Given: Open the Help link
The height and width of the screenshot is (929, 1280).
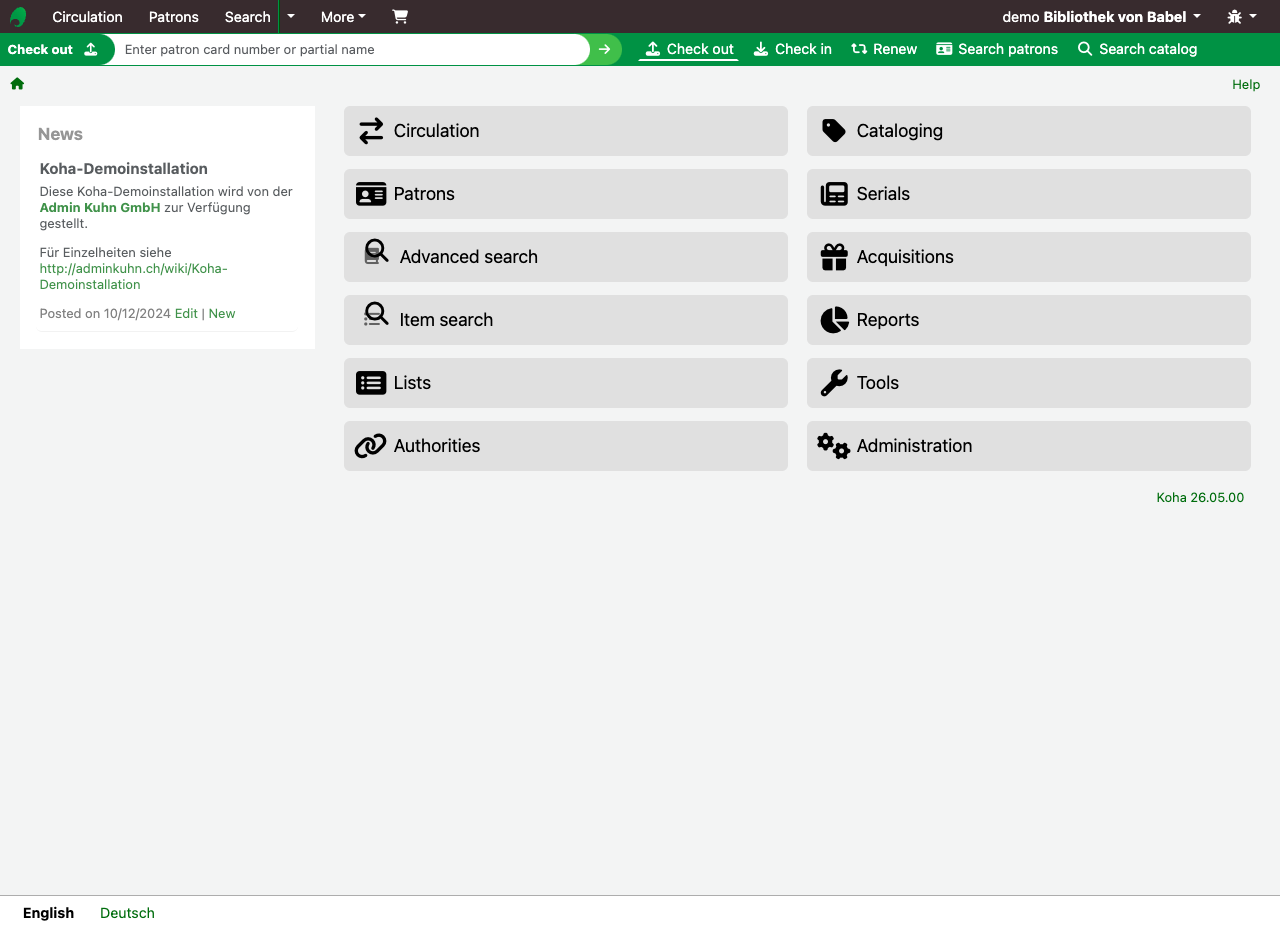Looking at the screenshot, I should click(x=1246, y=85).
